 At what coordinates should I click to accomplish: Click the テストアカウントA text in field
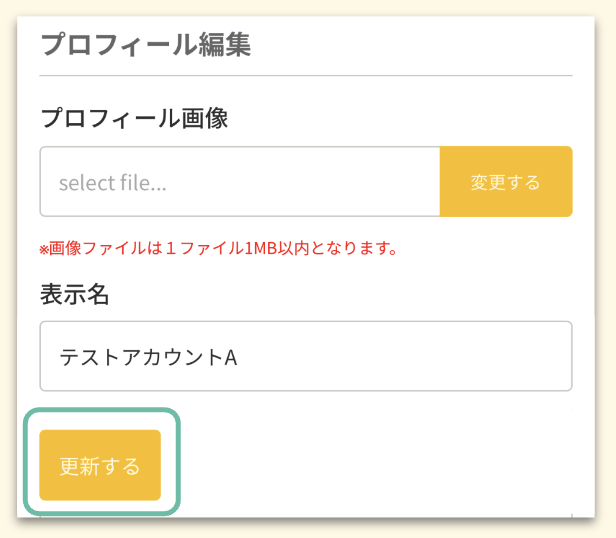[147, 357]
